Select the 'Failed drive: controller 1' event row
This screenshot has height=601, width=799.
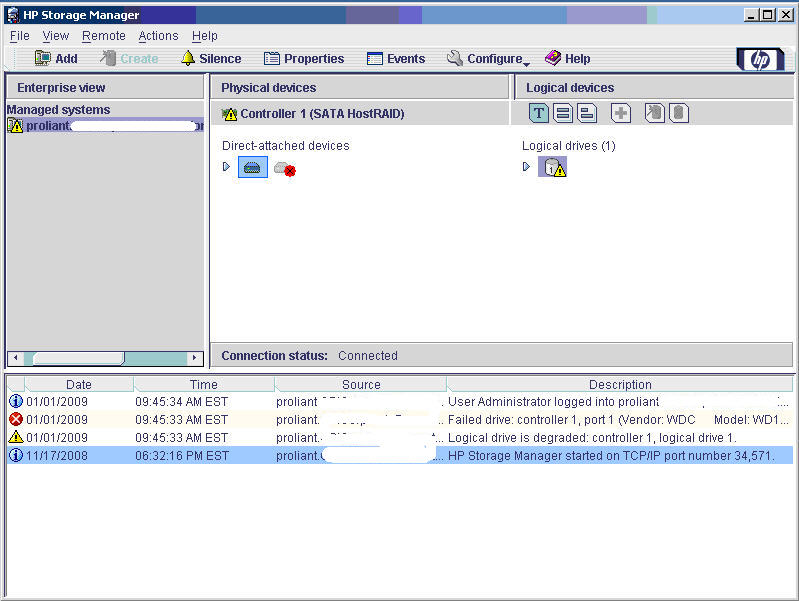click(401, 420)
